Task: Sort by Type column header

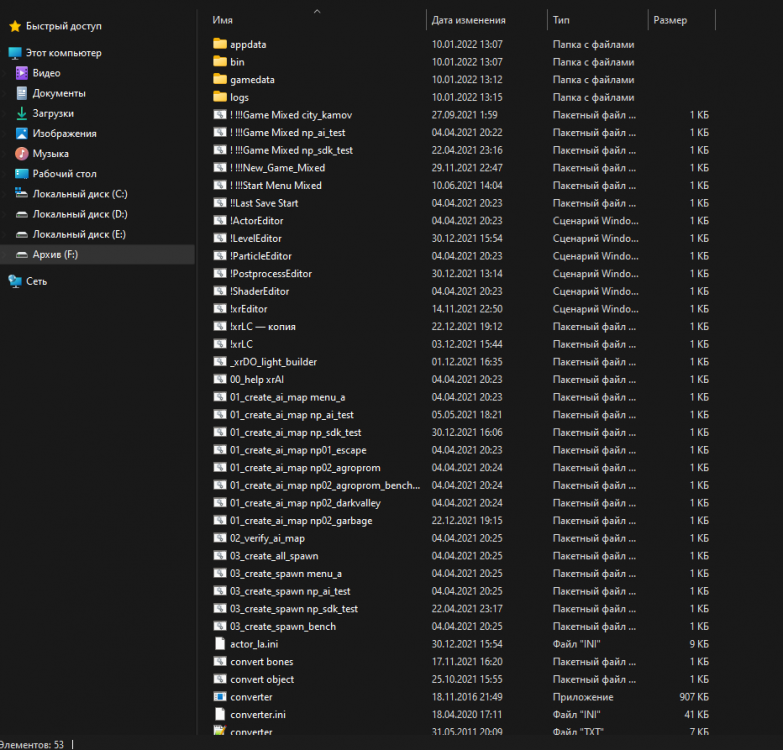Action: coord(562,20)
